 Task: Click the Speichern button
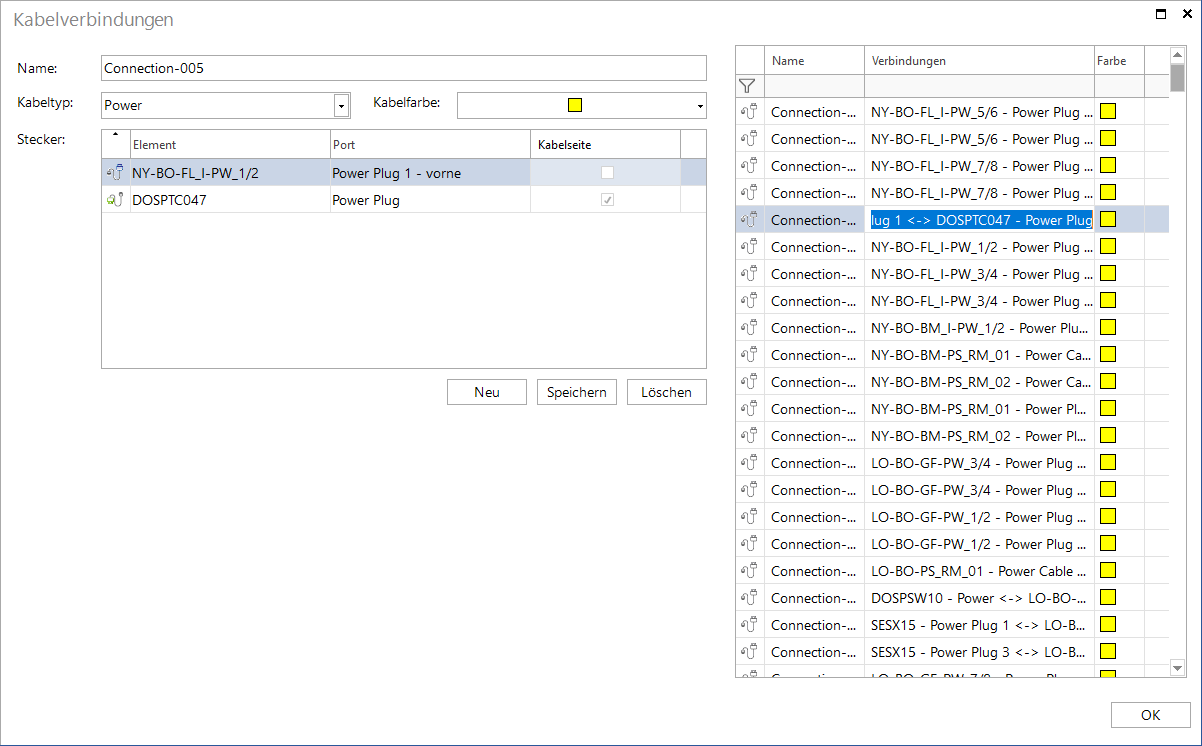(577, 392)
